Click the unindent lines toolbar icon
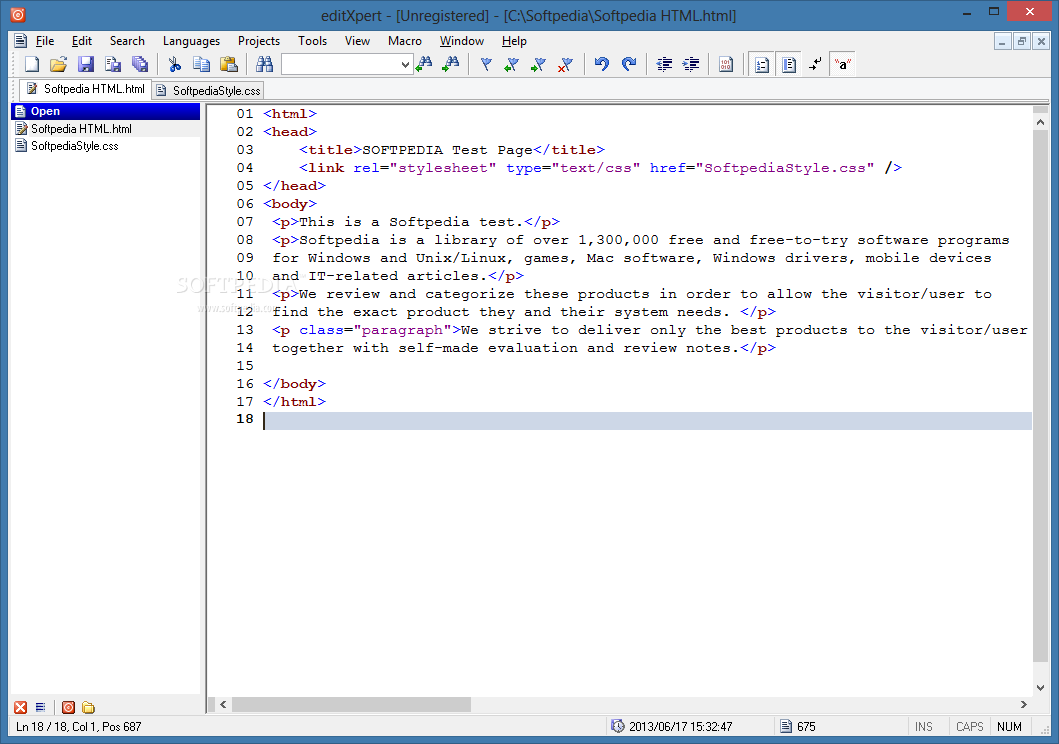The height and width of the screenshot is (744, 1059). (664, 64)
